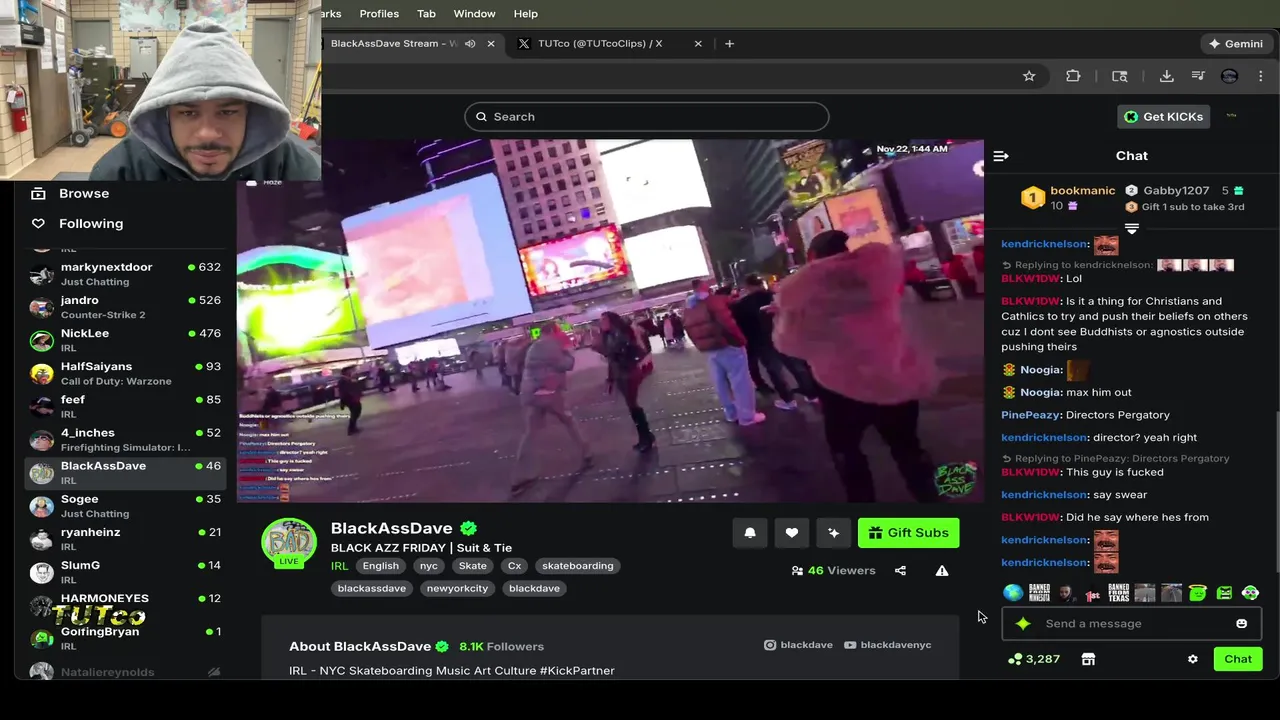Click the nyc tag

click(x=429, y=566)
